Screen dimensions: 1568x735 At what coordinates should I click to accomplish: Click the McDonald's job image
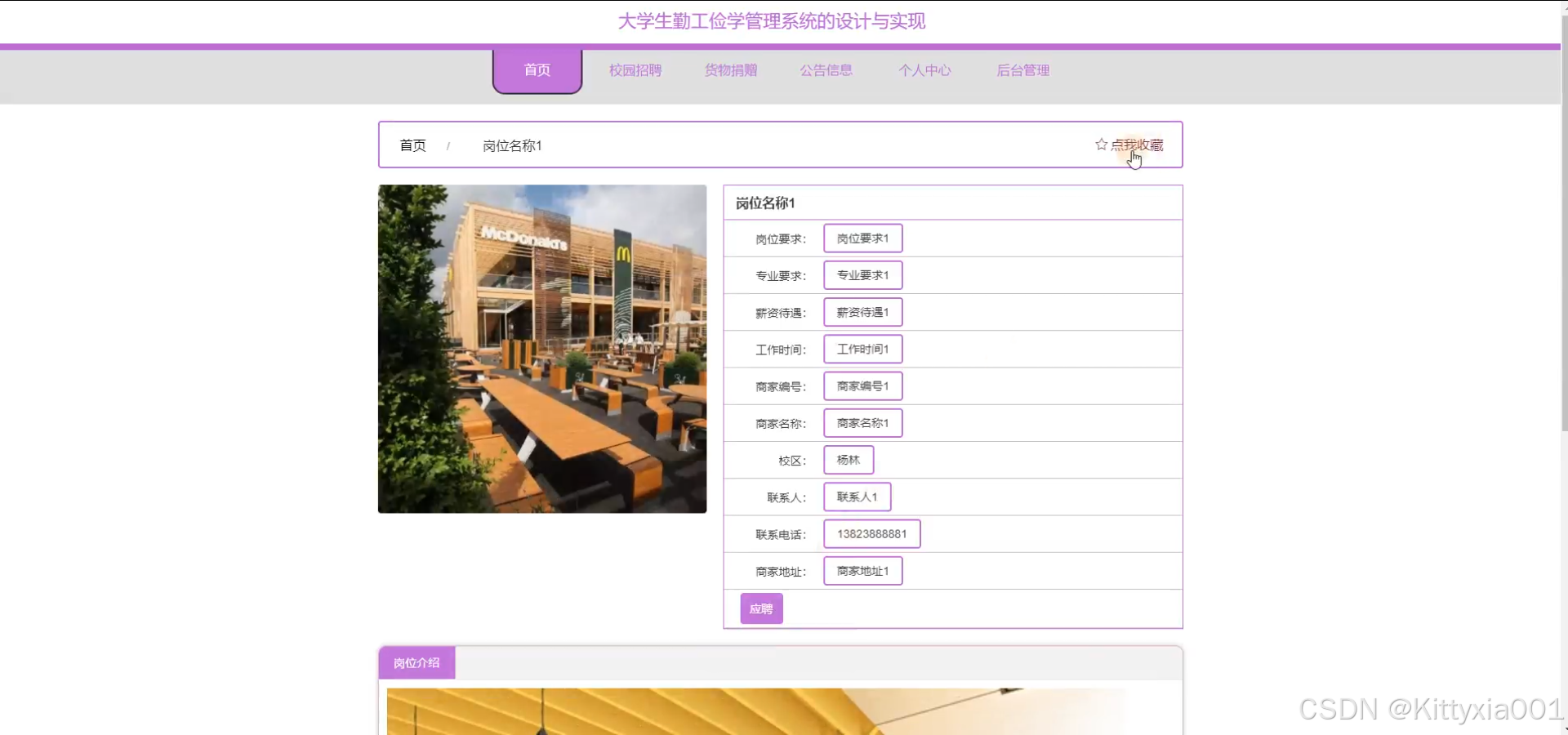(542, 349)
